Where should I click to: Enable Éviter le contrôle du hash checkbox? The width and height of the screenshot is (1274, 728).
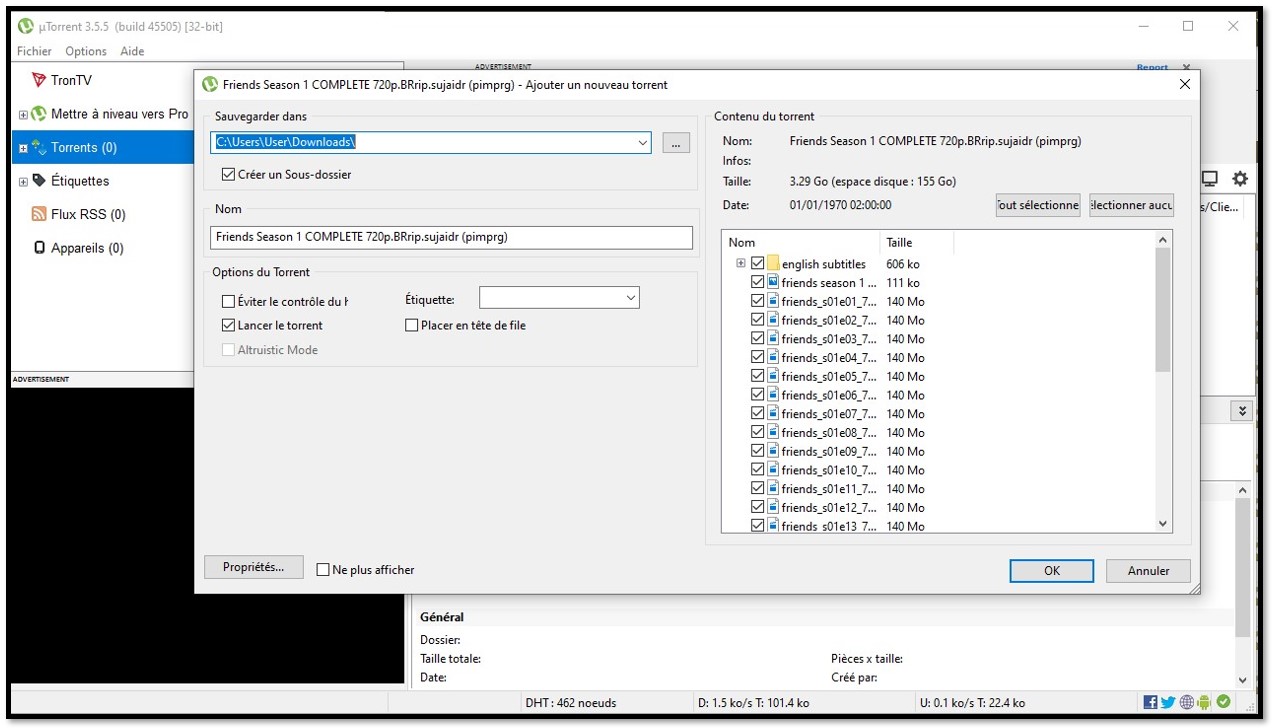pyautogui.click(x=228, y=301)
